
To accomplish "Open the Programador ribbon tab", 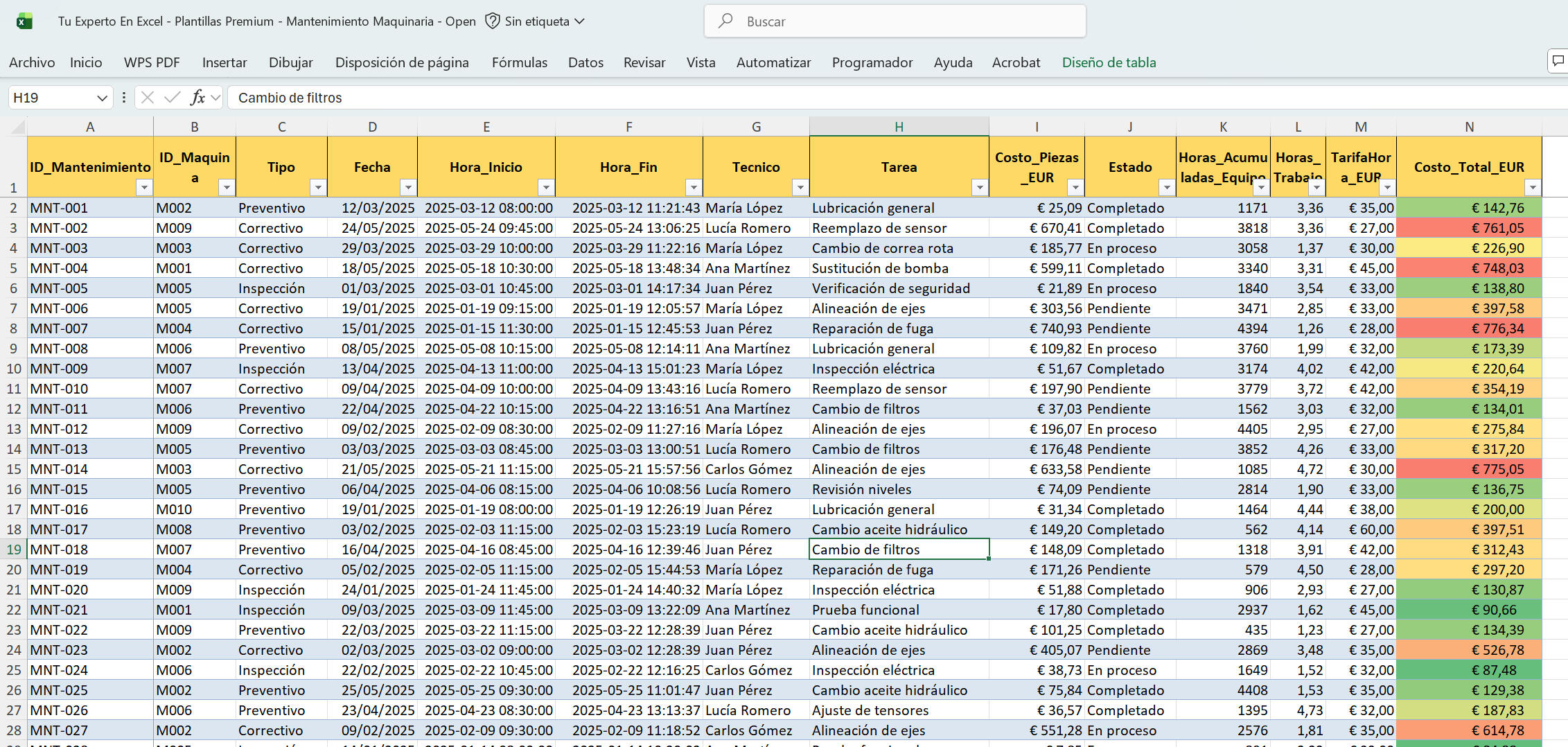I will tap(872, 62).
